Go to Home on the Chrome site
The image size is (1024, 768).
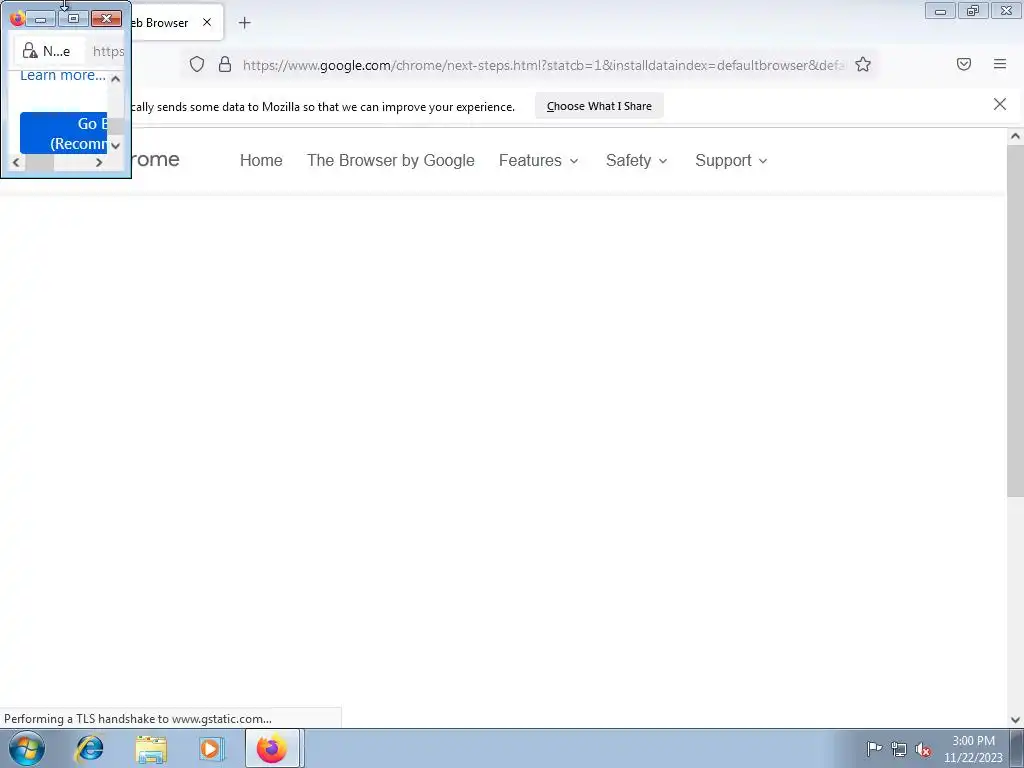(261, 161)
